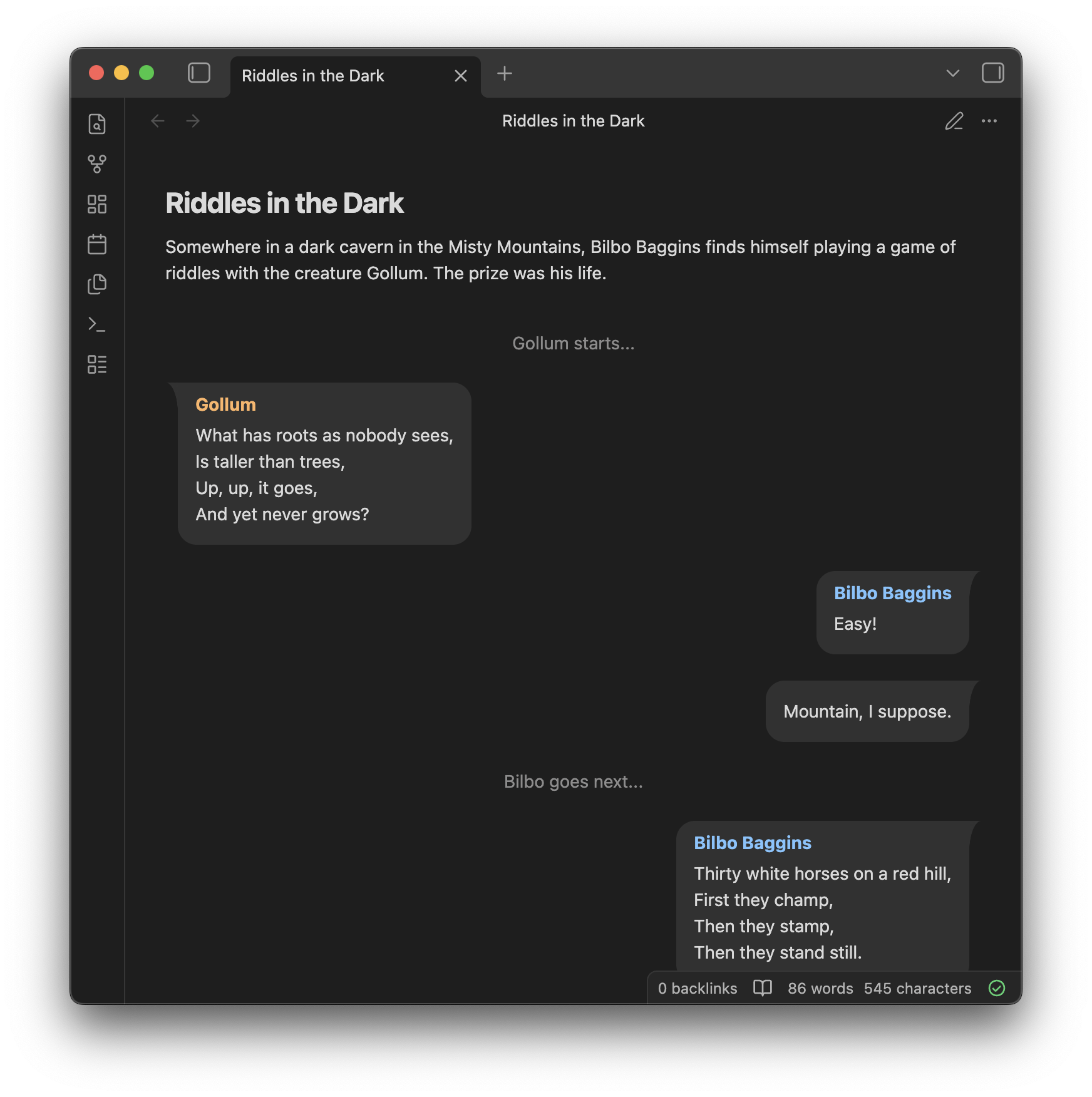Select the Riddles in the Dark tab
The height and width of the screenshot is (1097, 1092).
coord(355,76)
